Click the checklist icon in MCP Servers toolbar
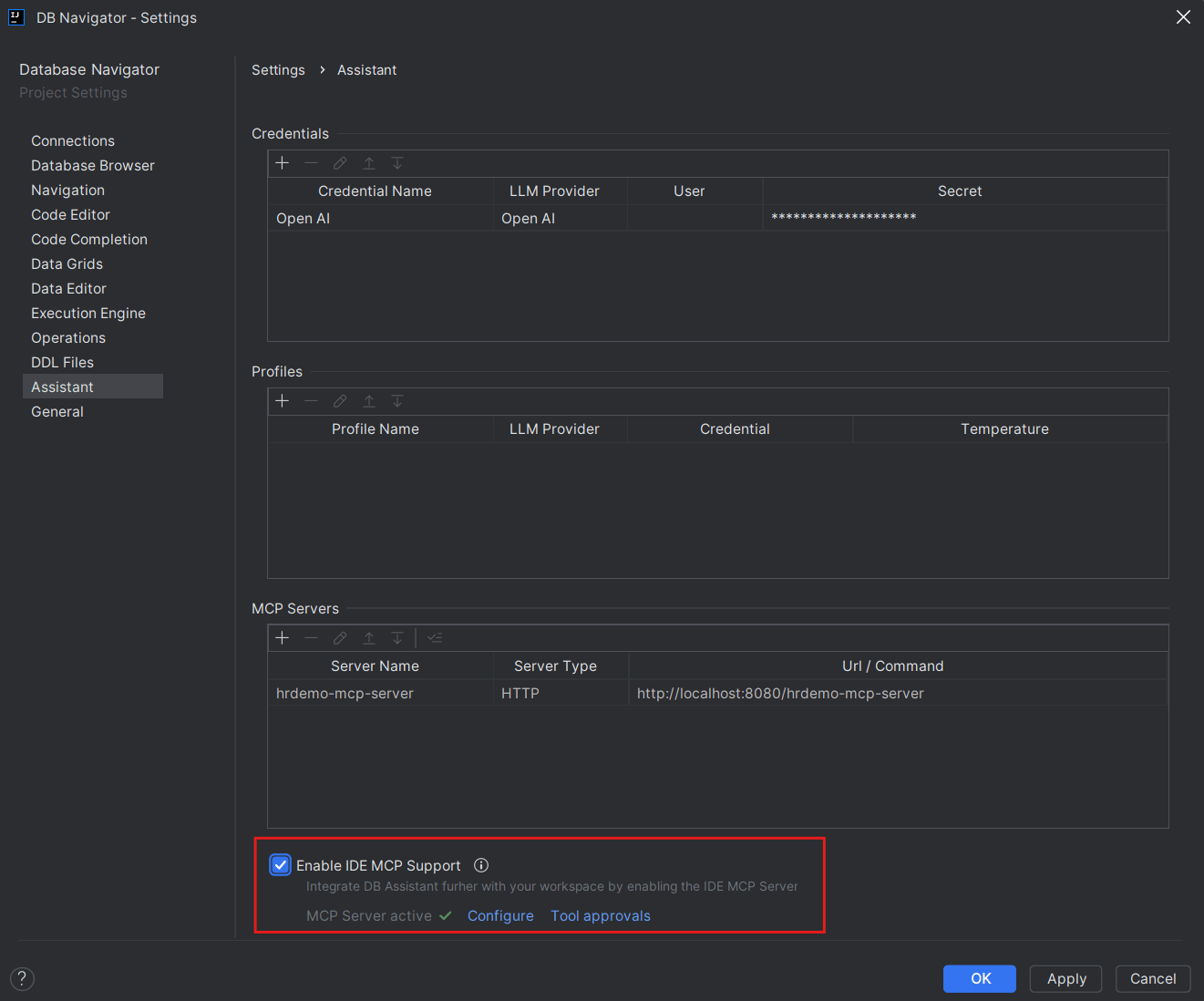The width and height of the screenshot is (1204, 1001). click(435, 638)
